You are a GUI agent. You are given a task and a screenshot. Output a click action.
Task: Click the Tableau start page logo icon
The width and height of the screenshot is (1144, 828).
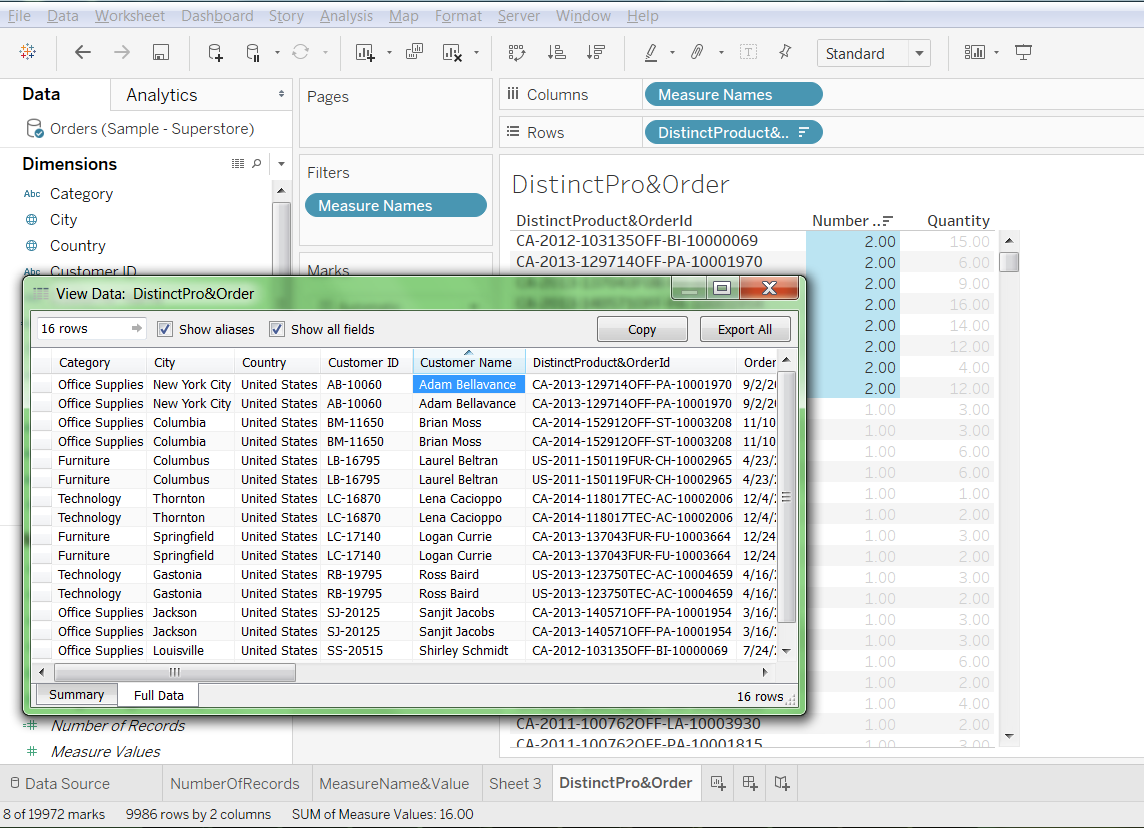tap(28, 52)
